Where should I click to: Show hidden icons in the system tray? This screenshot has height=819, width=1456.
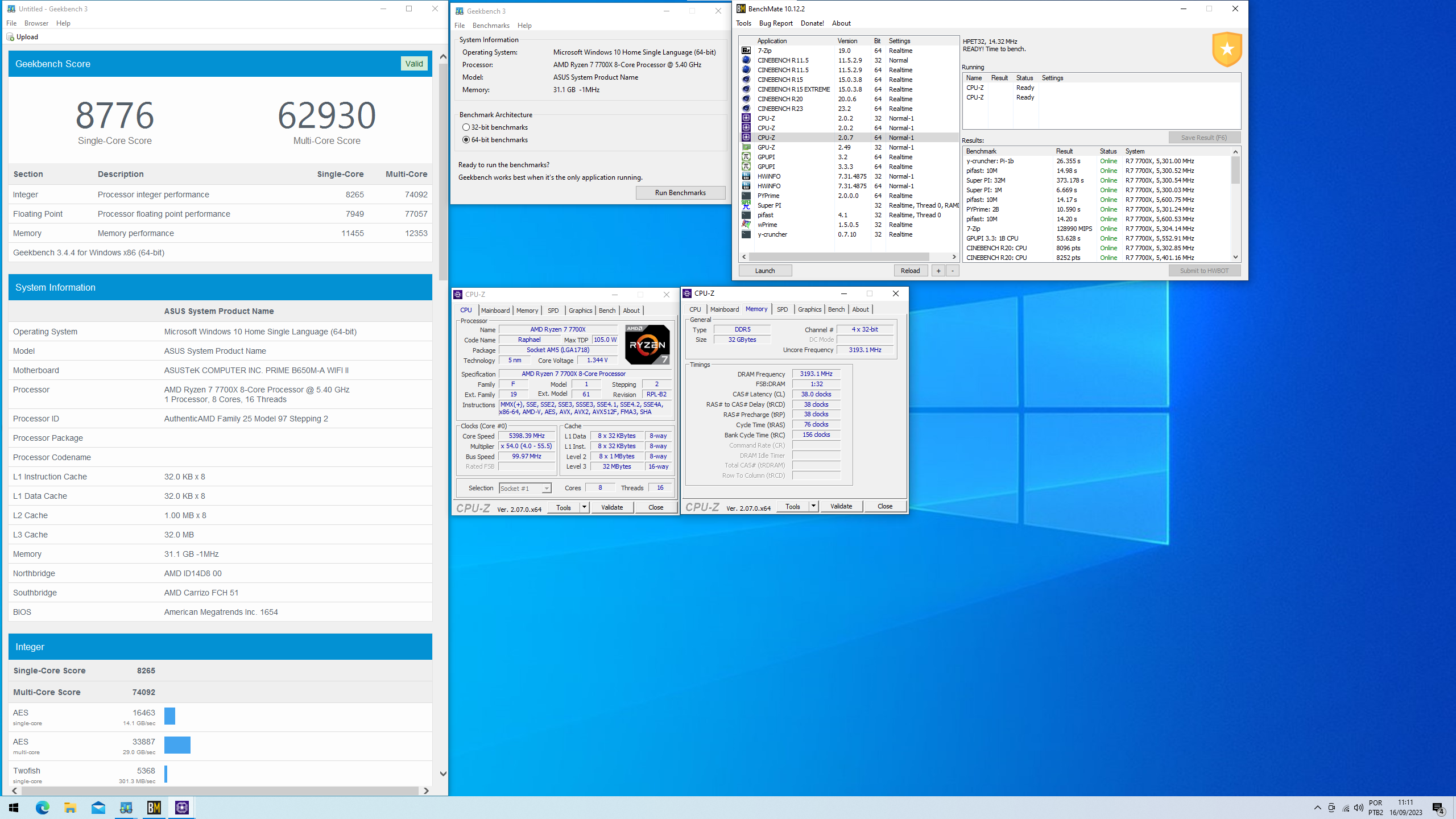(x=1317, y=808)
